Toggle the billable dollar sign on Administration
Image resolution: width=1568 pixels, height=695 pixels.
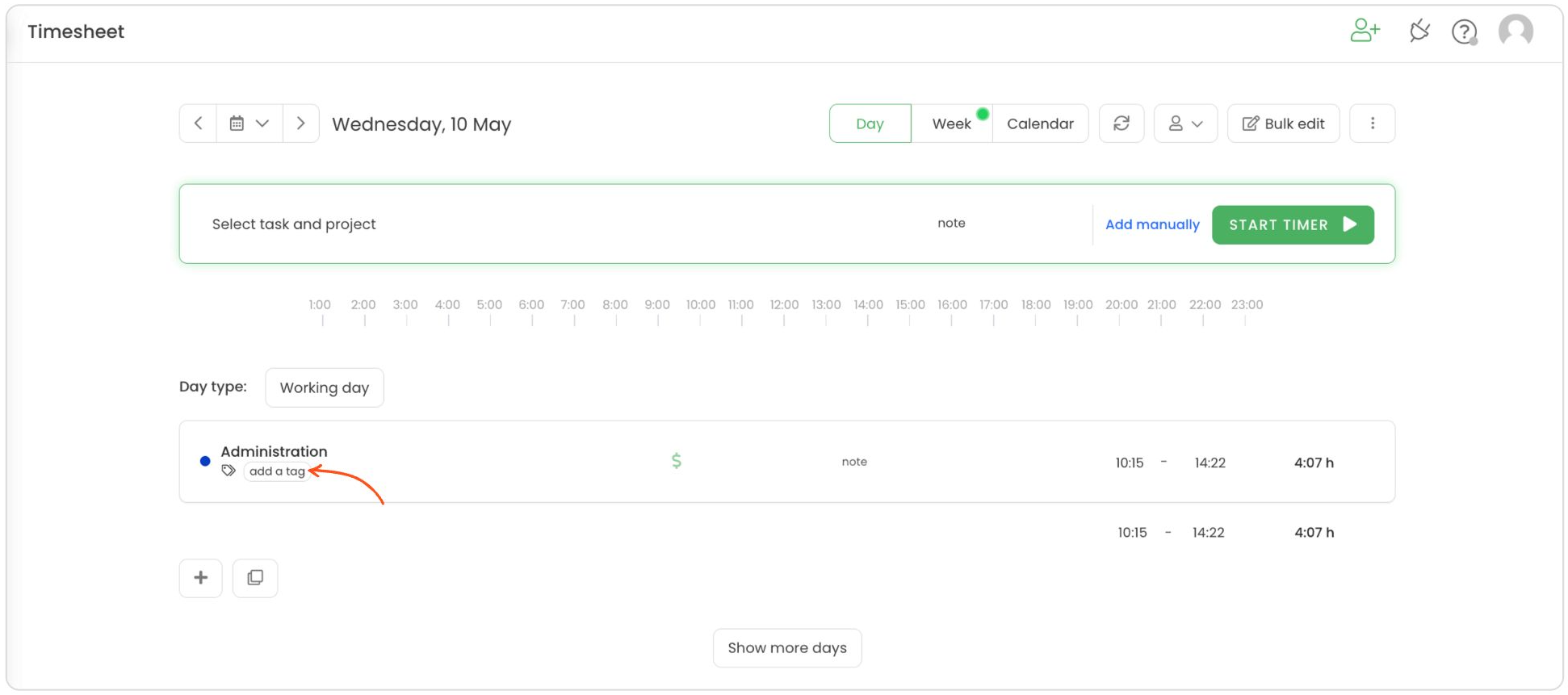coord(677,461)
